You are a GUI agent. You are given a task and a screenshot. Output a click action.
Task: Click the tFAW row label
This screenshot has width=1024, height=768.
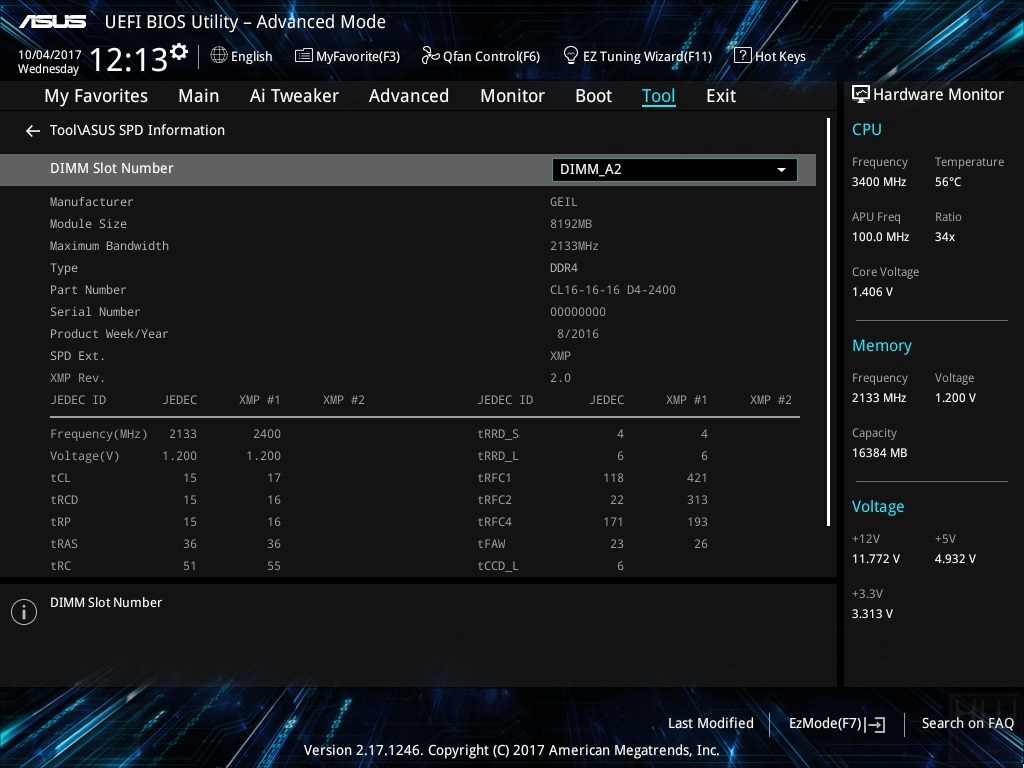tap(491, 544)
